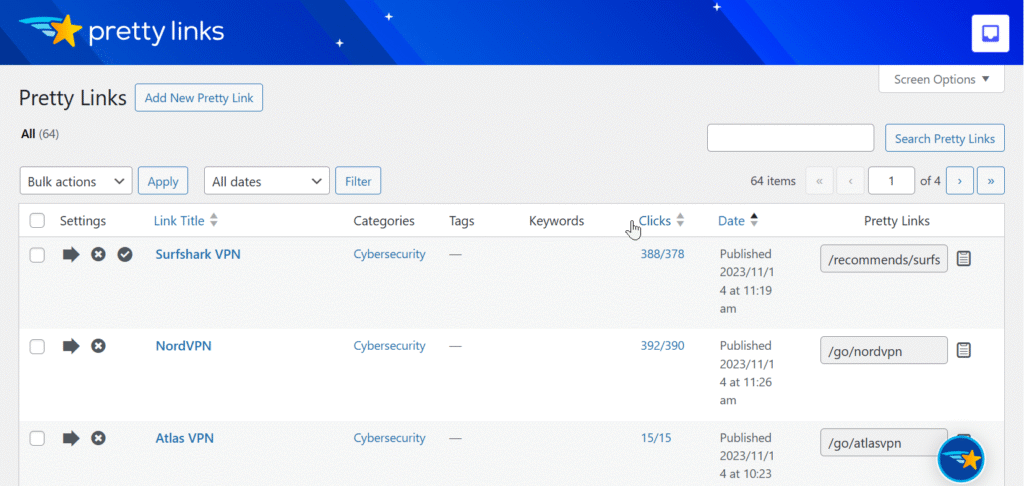Open Cybersecurity category for NordVPN
The width and height of the screenshot is (1024, 486).
(x=389, y=346)
